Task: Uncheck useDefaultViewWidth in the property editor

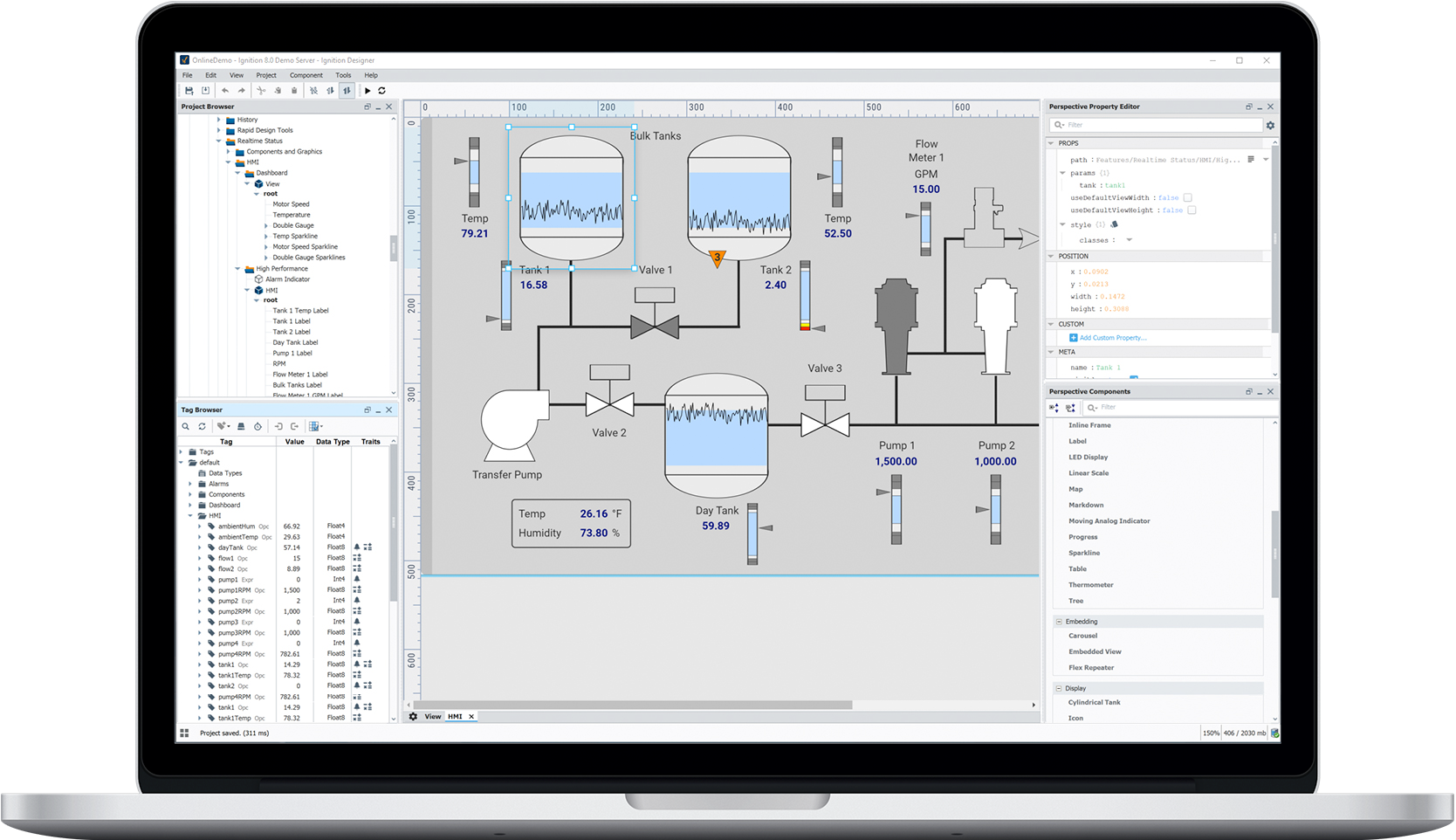Action: [1187, 197]
